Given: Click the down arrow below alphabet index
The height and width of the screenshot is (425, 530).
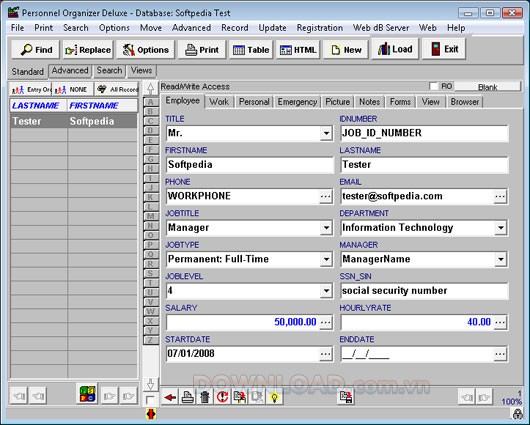Looking at the screenshot, I should tap(150, 385).
